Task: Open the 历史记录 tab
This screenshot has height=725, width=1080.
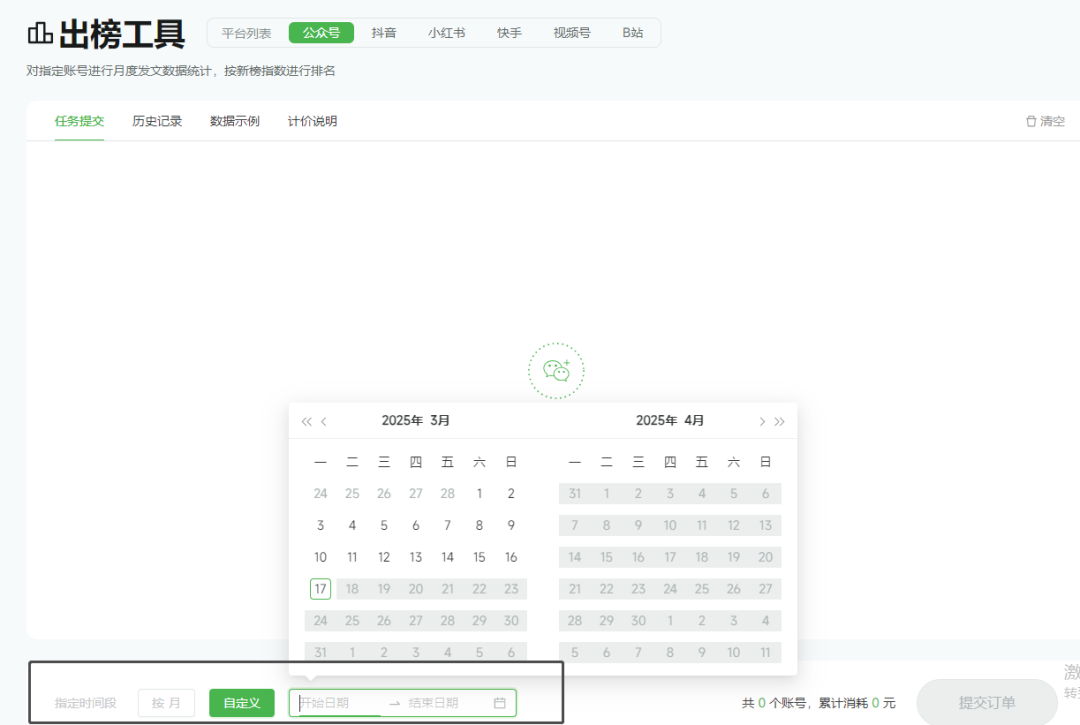Action: coord(157,121)
